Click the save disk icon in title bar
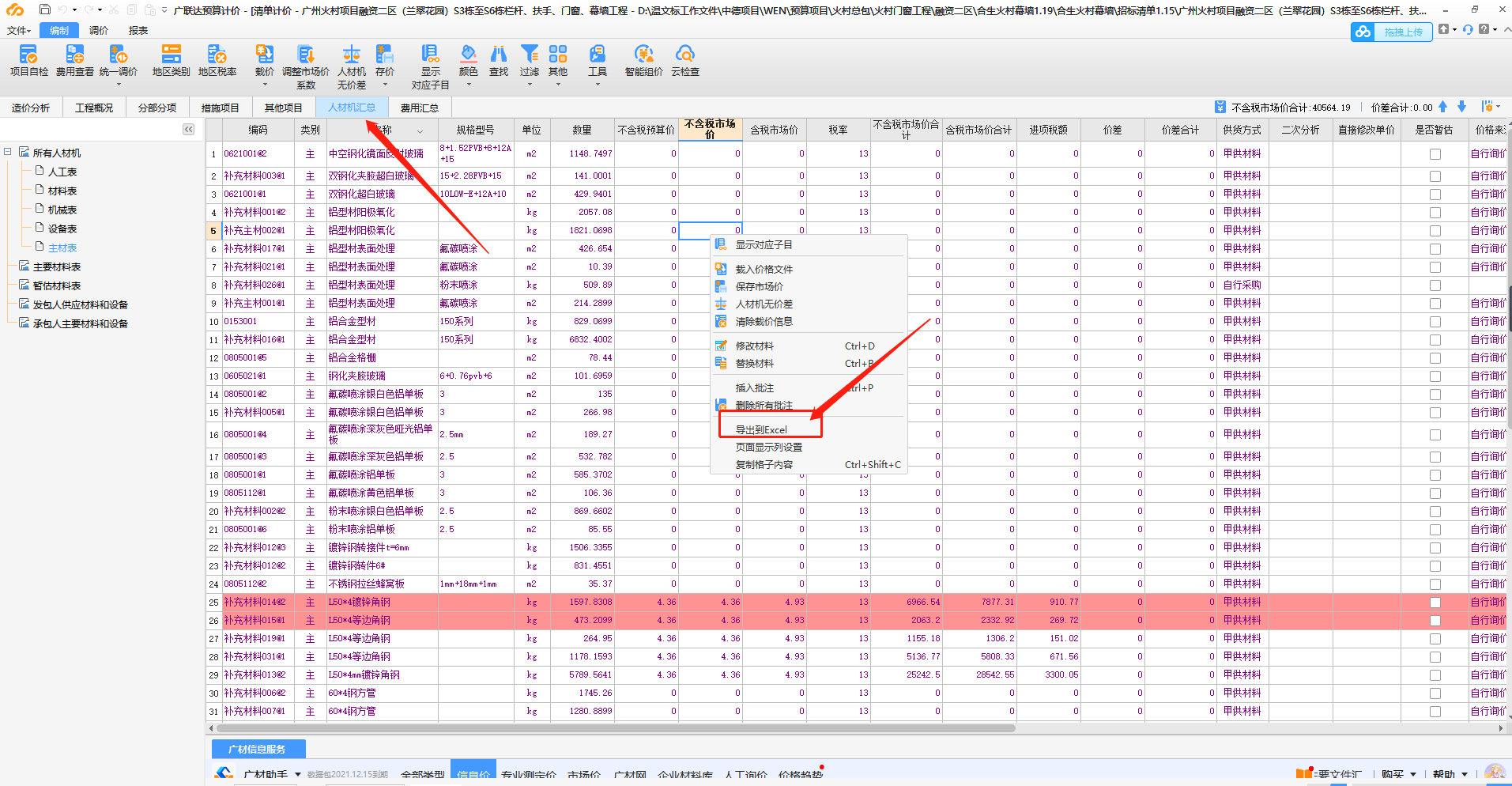Image resolution: width=1512 pixels, height=786 pixels. pyautogui.click(x=45, y=9)
